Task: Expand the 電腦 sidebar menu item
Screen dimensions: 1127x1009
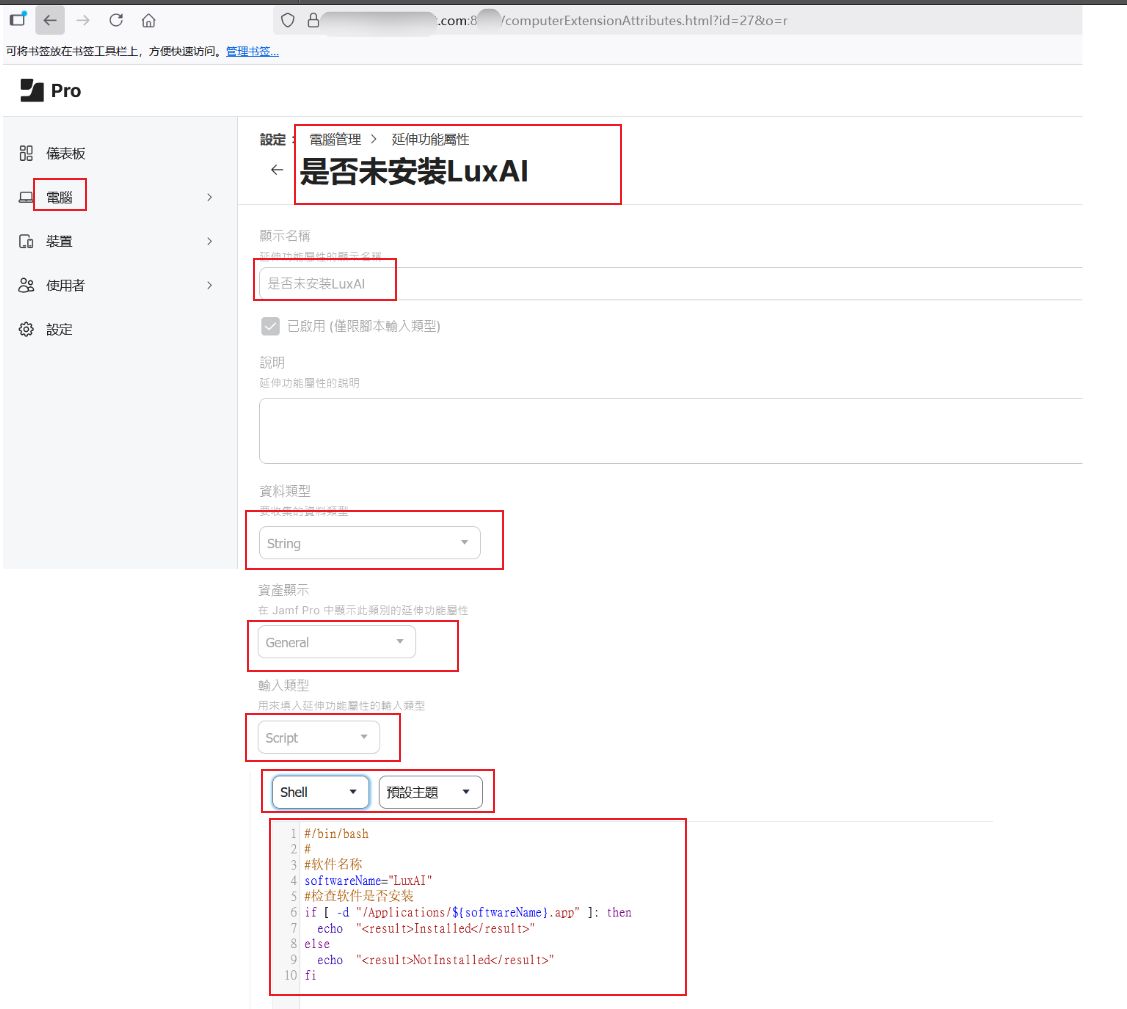Action: (x=115, y=198)
